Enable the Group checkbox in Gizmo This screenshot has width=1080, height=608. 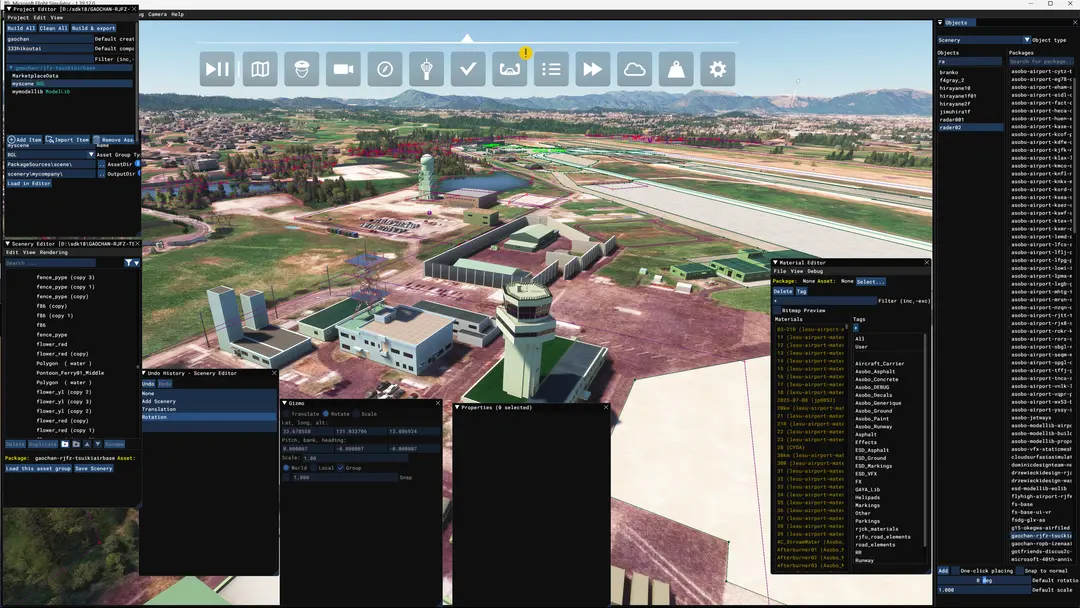click(x=340, y=468)
